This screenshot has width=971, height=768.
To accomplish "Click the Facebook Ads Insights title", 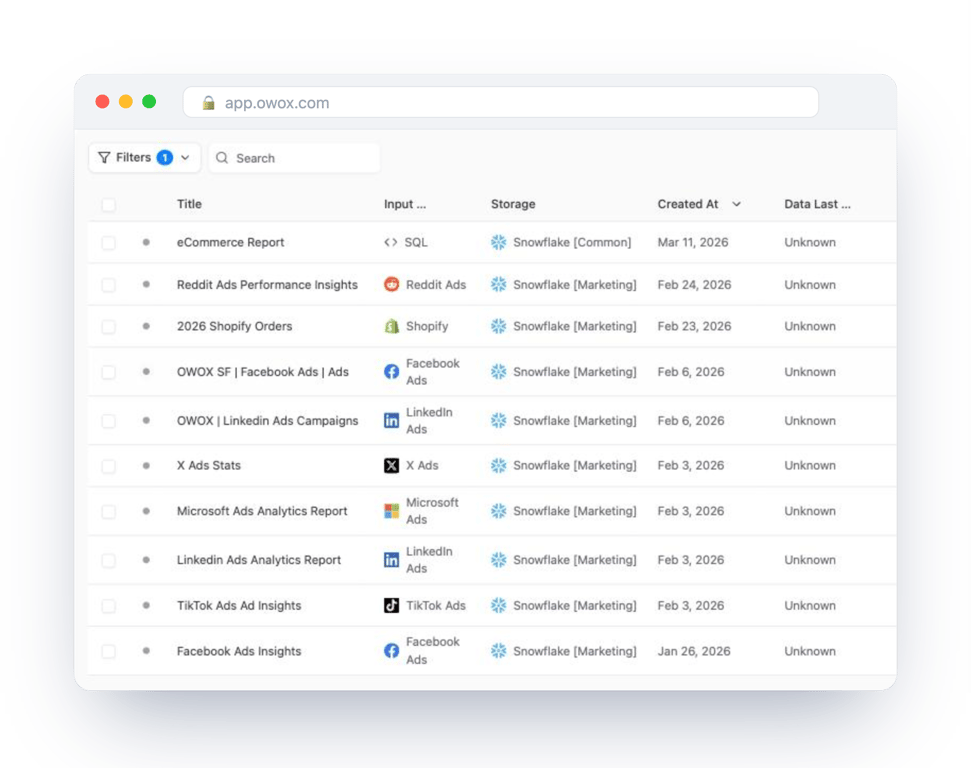I will click(239, 651).
